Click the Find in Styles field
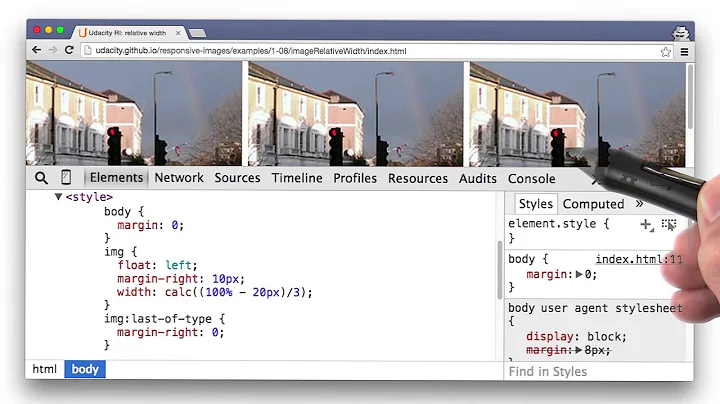 pos(598,371)
